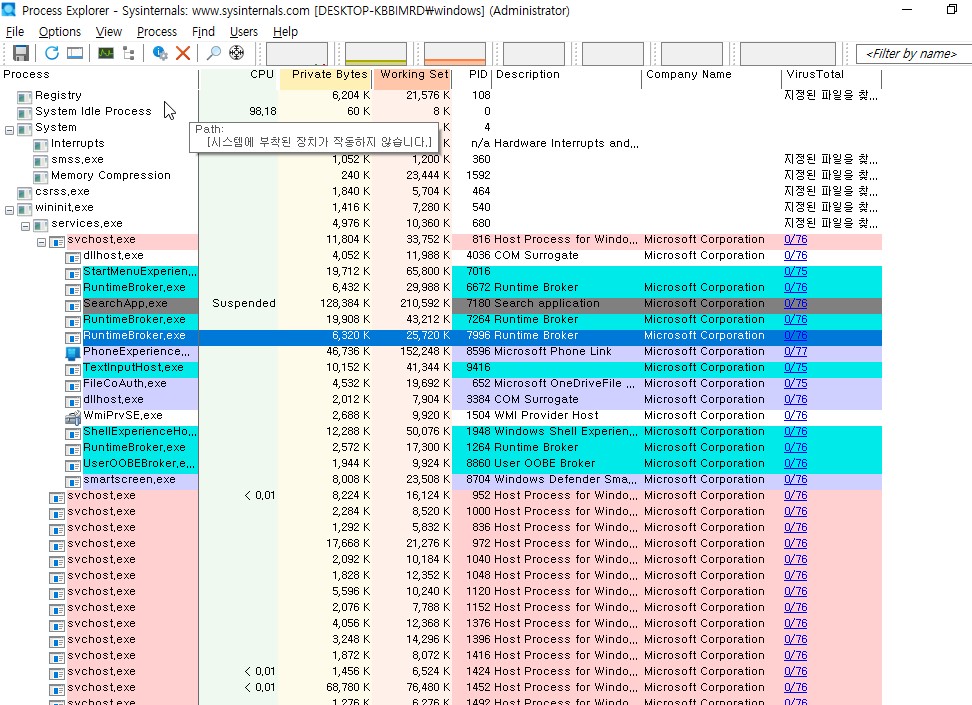The width and height of the screenshot is (972, 705).
Task: Click the green memory commit mini graph
Action: 376,54
